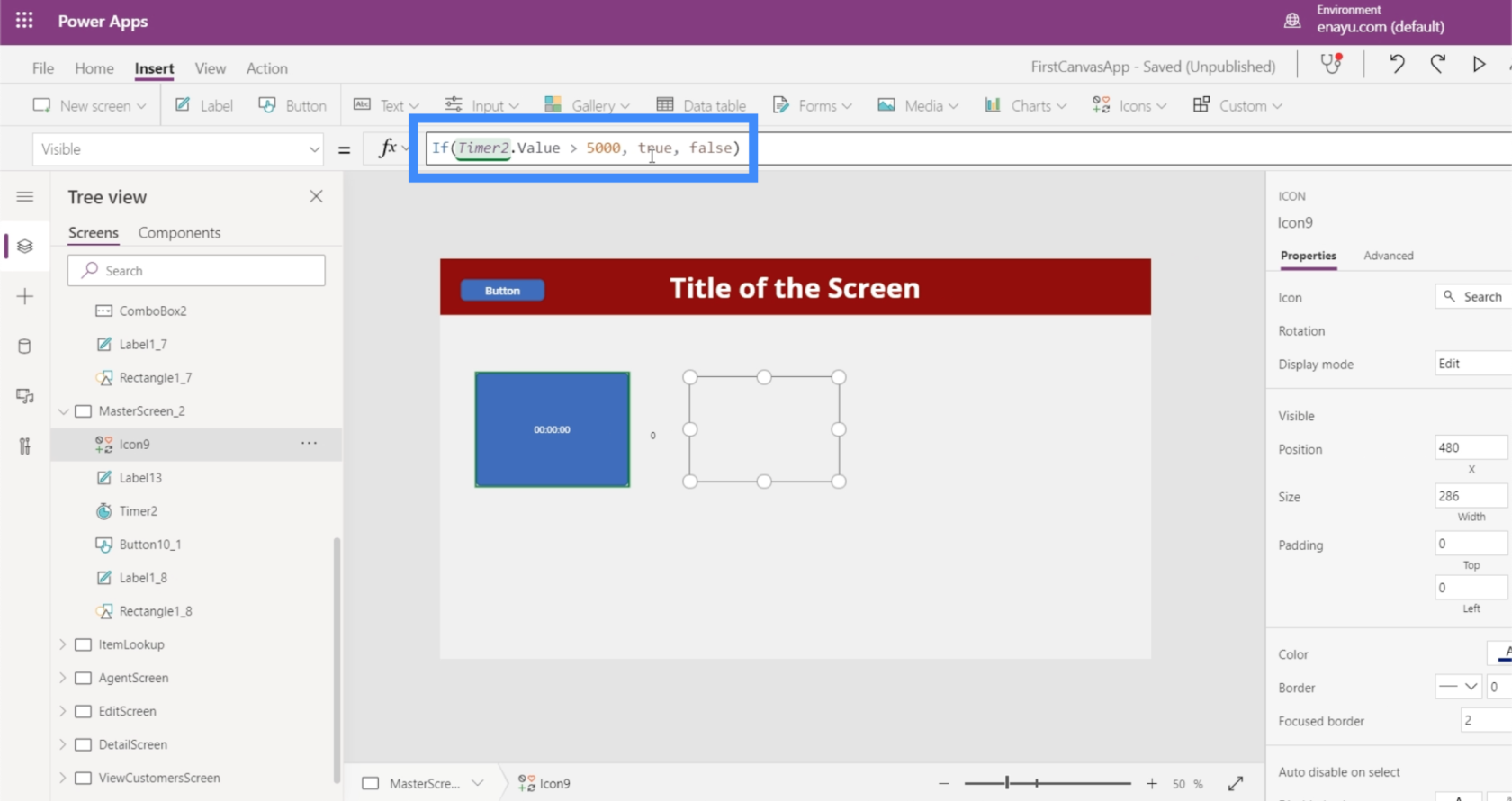Open the App checker stethoscope icon
The height and width of the screenshot is (801, 1512).
pos(1331,64)
